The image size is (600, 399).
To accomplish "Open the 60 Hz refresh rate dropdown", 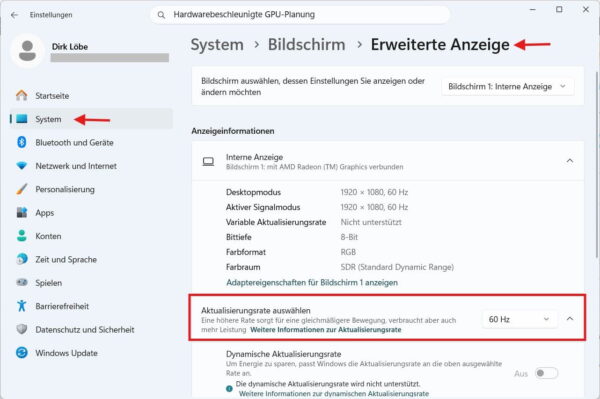I will click(519, 319).
